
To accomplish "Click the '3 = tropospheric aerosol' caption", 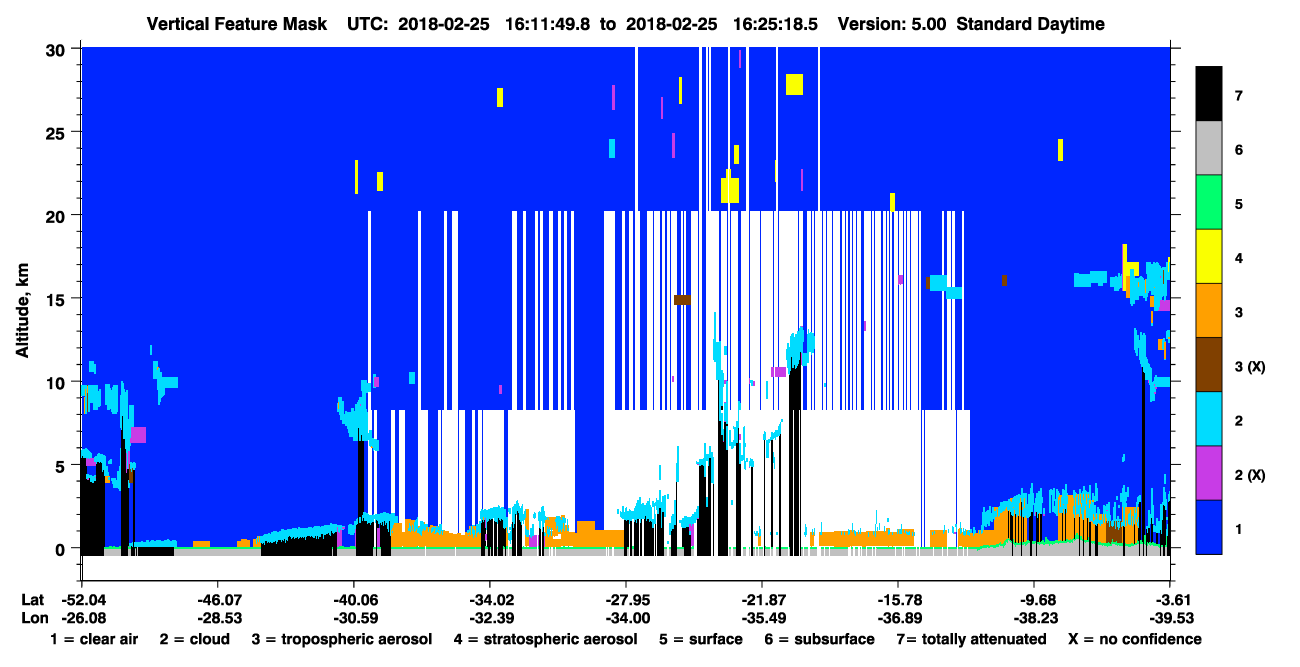I will pyautogui.click(x=342, y=639).
